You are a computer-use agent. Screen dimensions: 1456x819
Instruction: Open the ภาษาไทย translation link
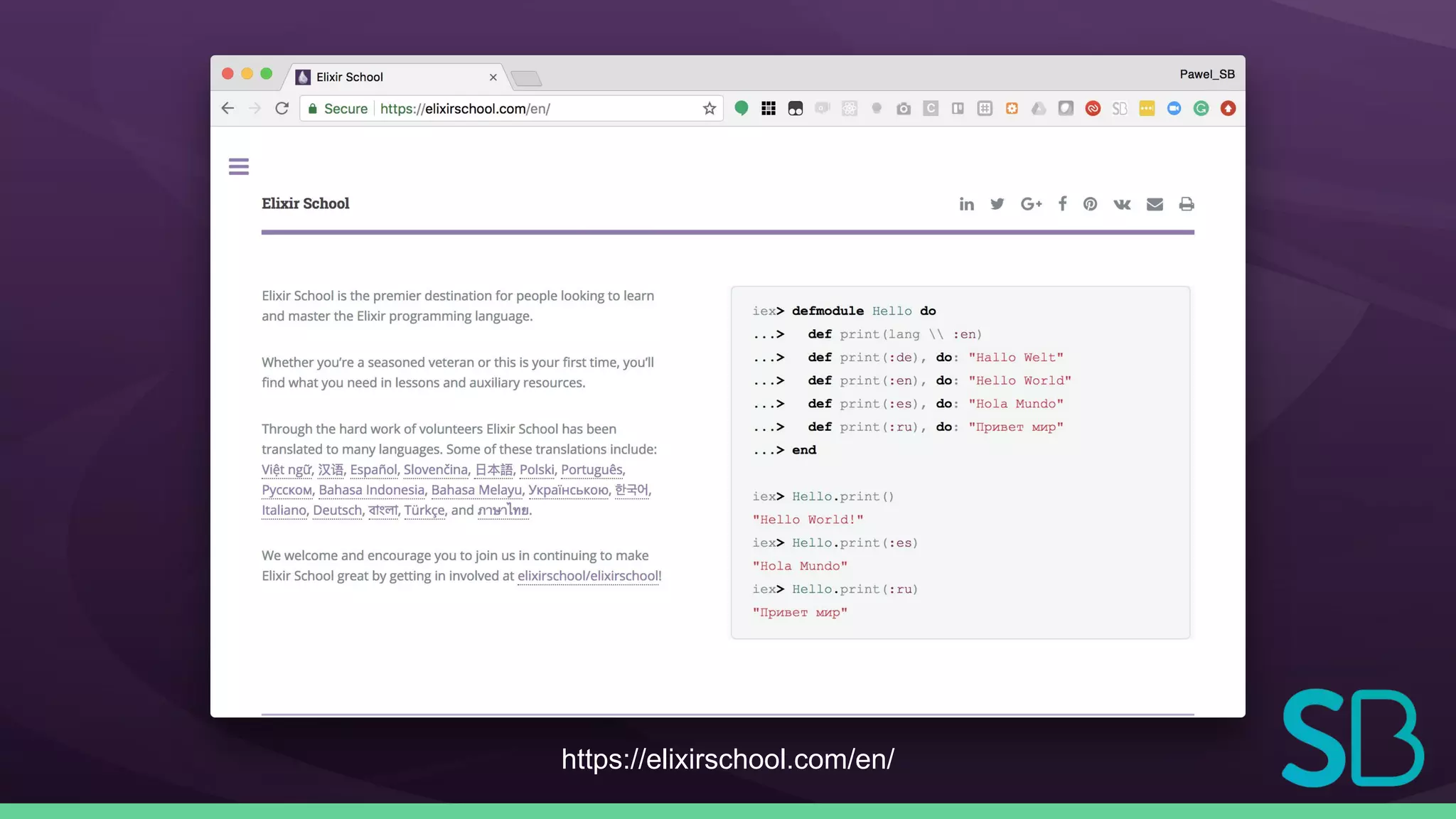[x=503, y=510]
